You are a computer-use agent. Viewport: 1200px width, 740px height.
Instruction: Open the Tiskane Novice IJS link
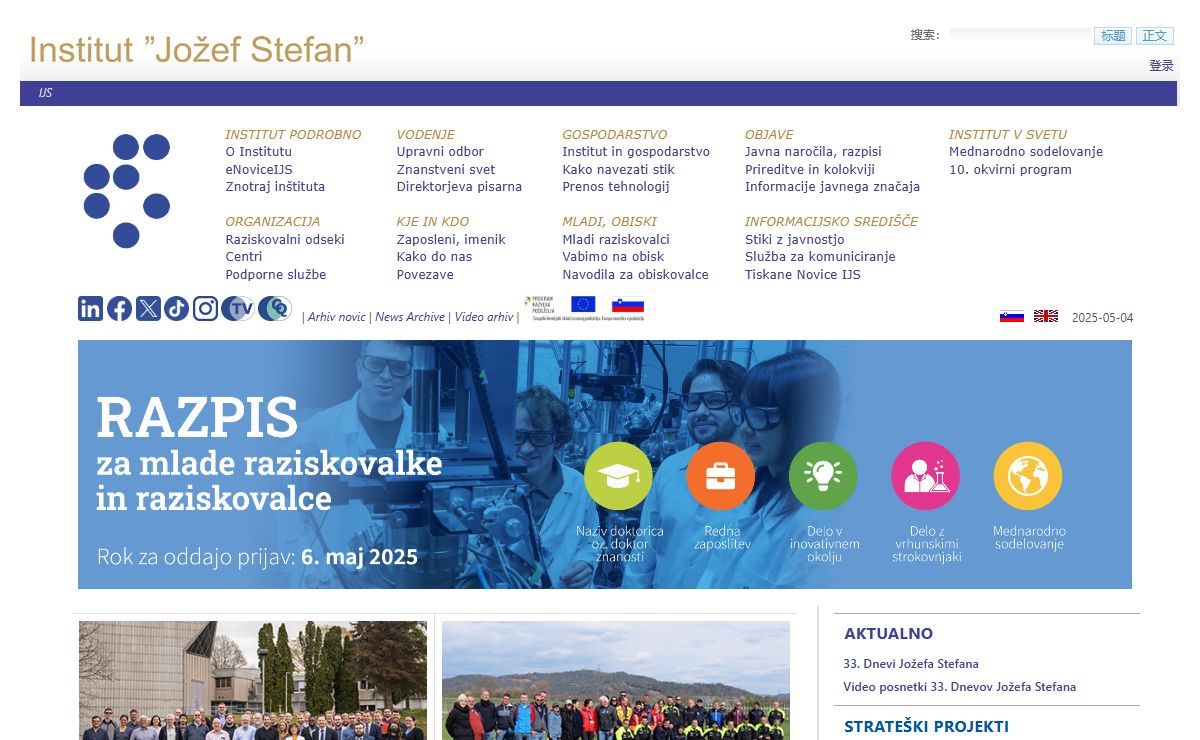coord(803,274)
